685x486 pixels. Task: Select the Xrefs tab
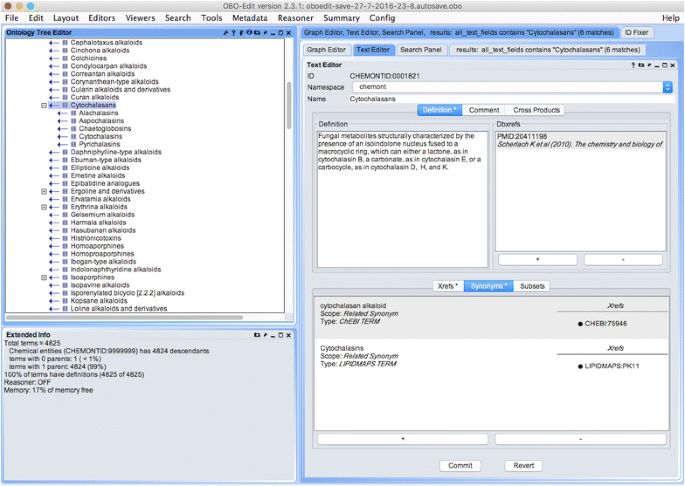447,286
